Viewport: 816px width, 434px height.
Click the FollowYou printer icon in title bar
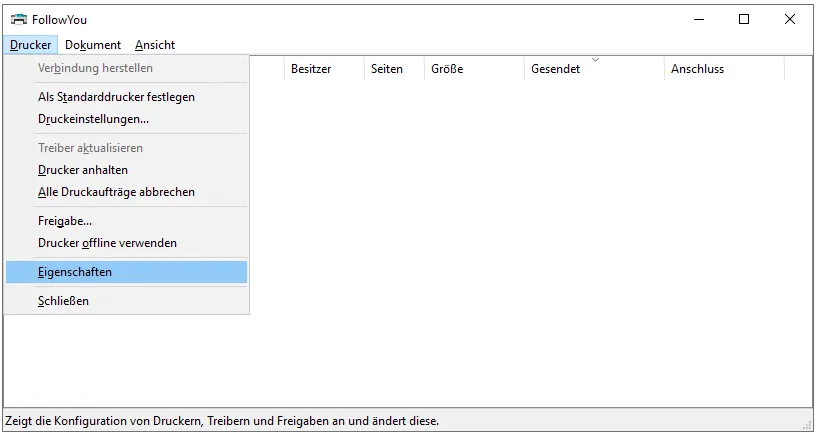click(x=18, y=19)
